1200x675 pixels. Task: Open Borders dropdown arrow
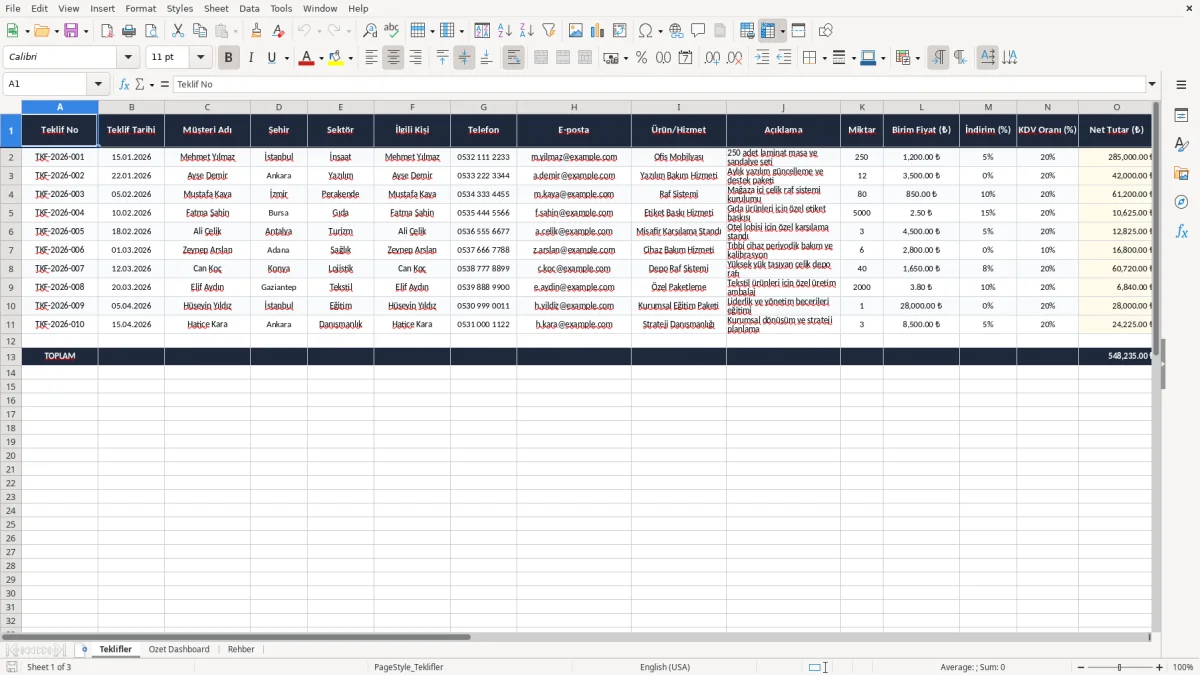point(824,58)
